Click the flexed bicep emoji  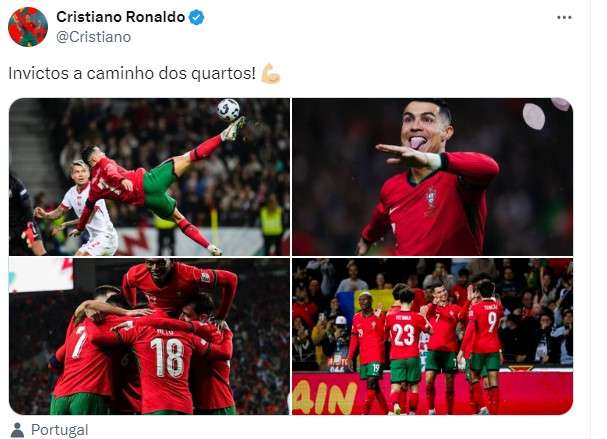[271, 74]
